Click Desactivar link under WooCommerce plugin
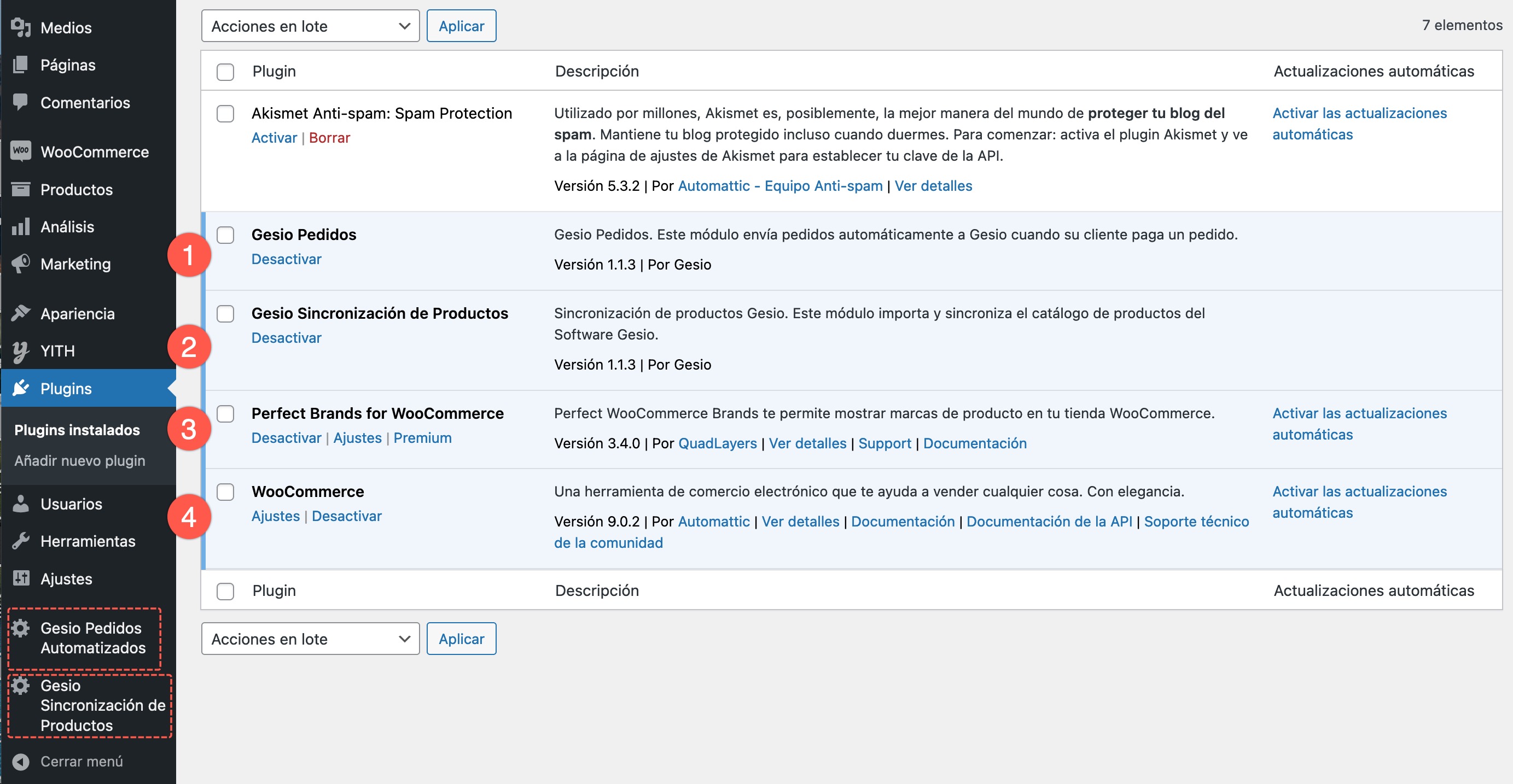 click(347, 516)
